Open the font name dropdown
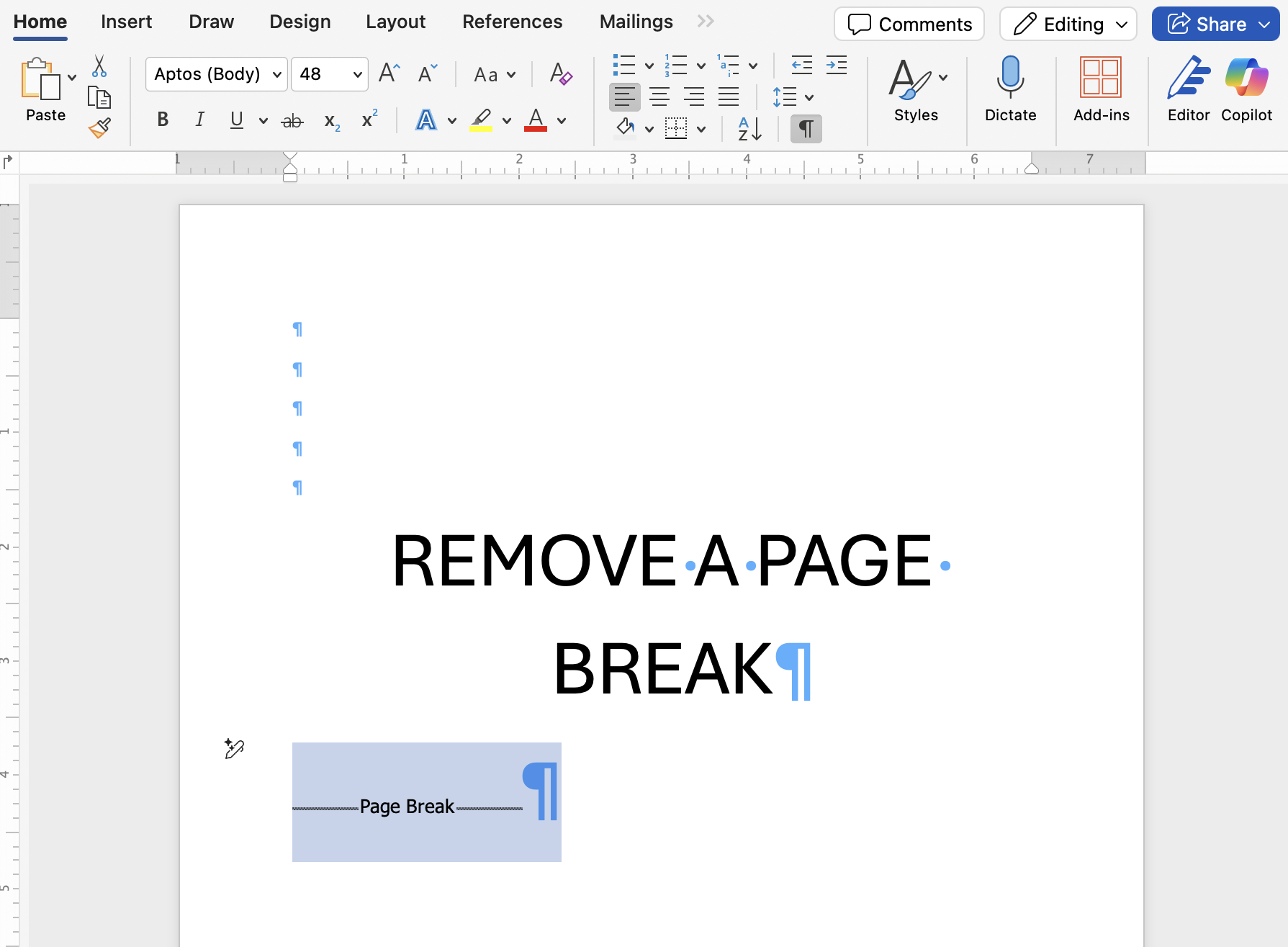 (277, 73)
